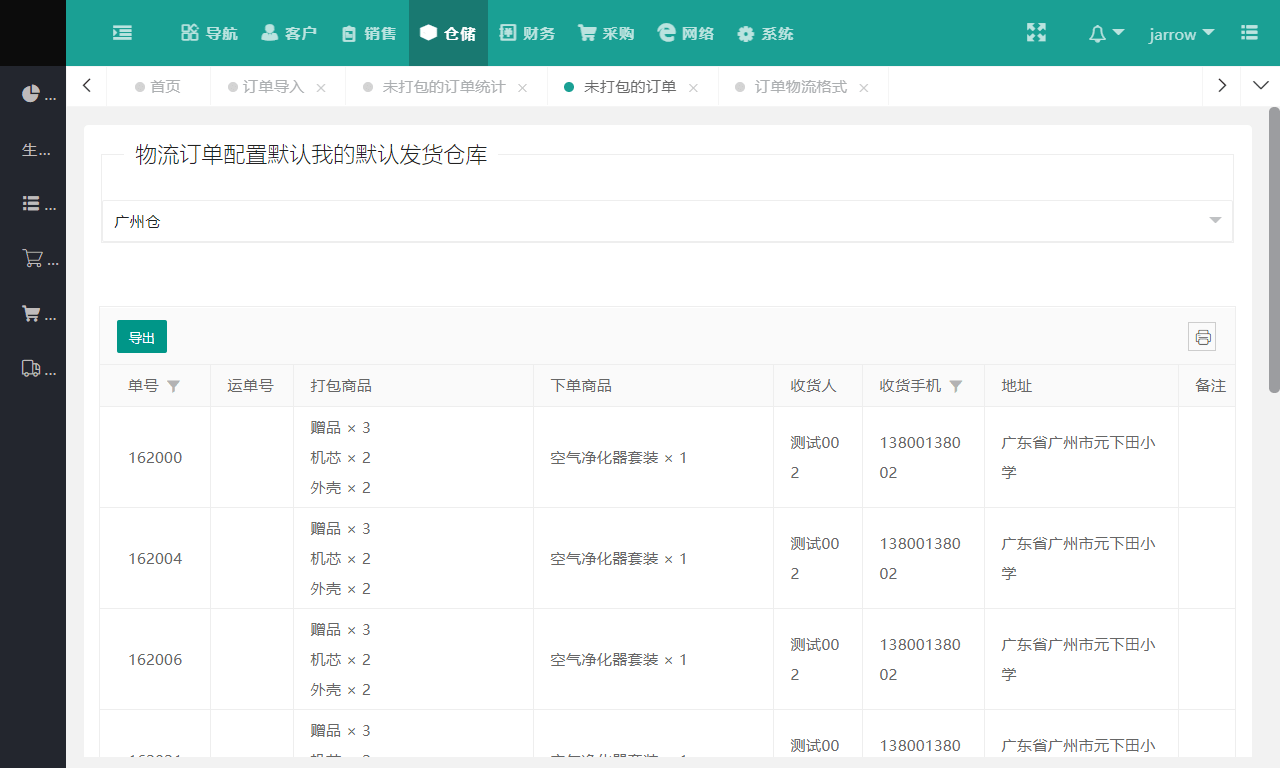Screen dimensions: 1280x768
Task: Click the list icon at top right
Action: click(x=1249, y=33)
